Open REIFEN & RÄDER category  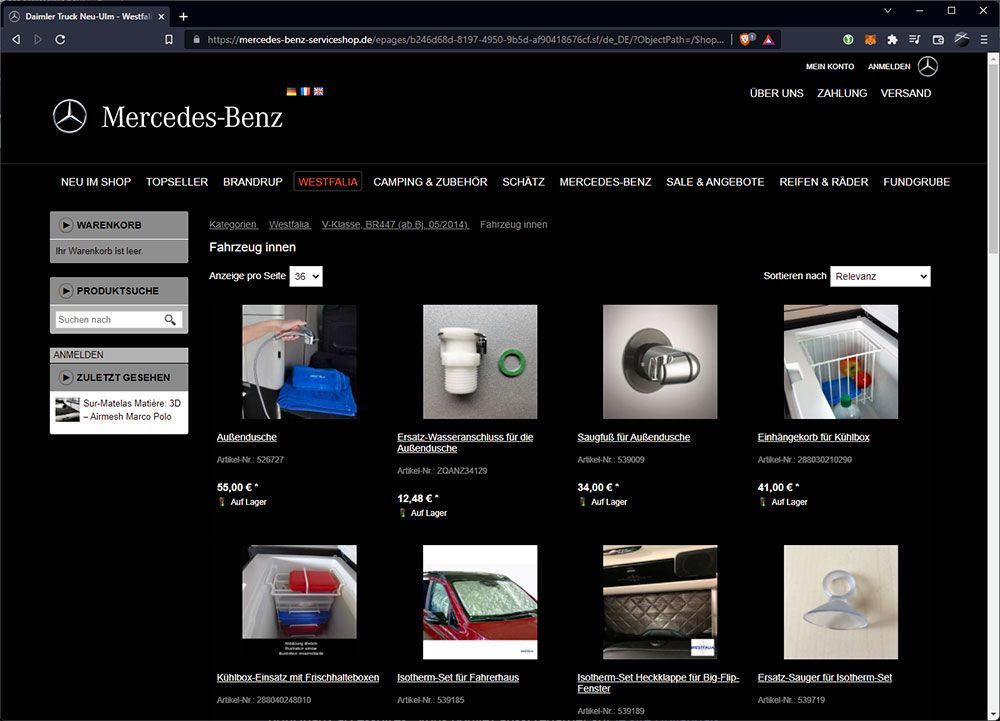click(x=823, y=182)
